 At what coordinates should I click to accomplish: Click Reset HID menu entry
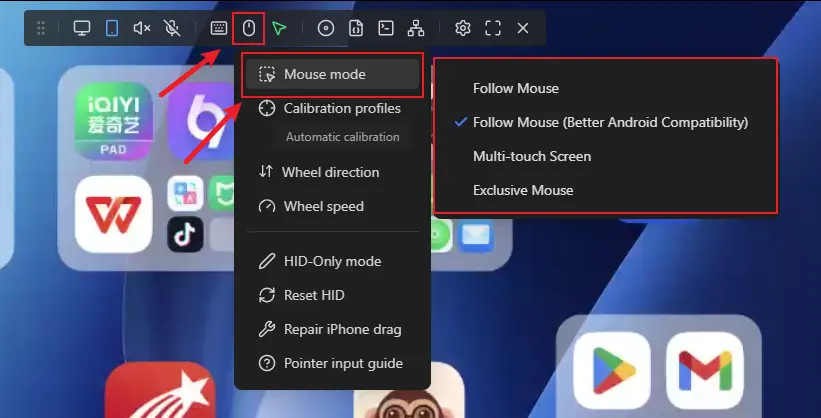coord(332,295)
